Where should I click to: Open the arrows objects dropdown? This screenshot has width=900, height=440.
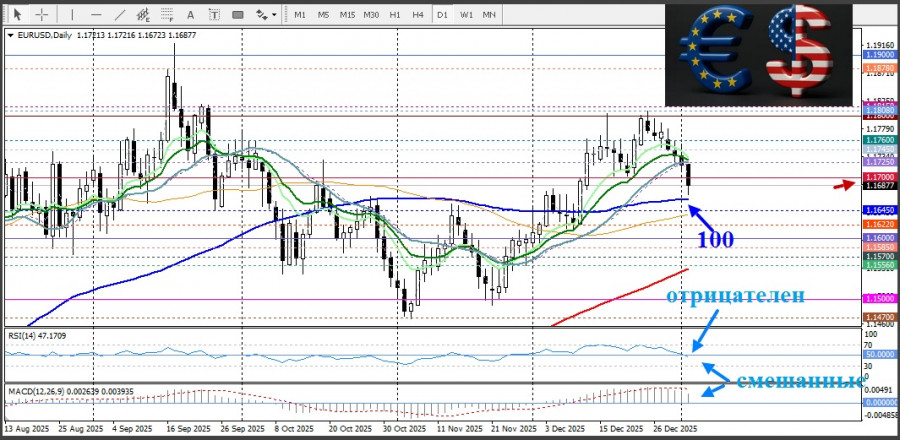point(266,15)
